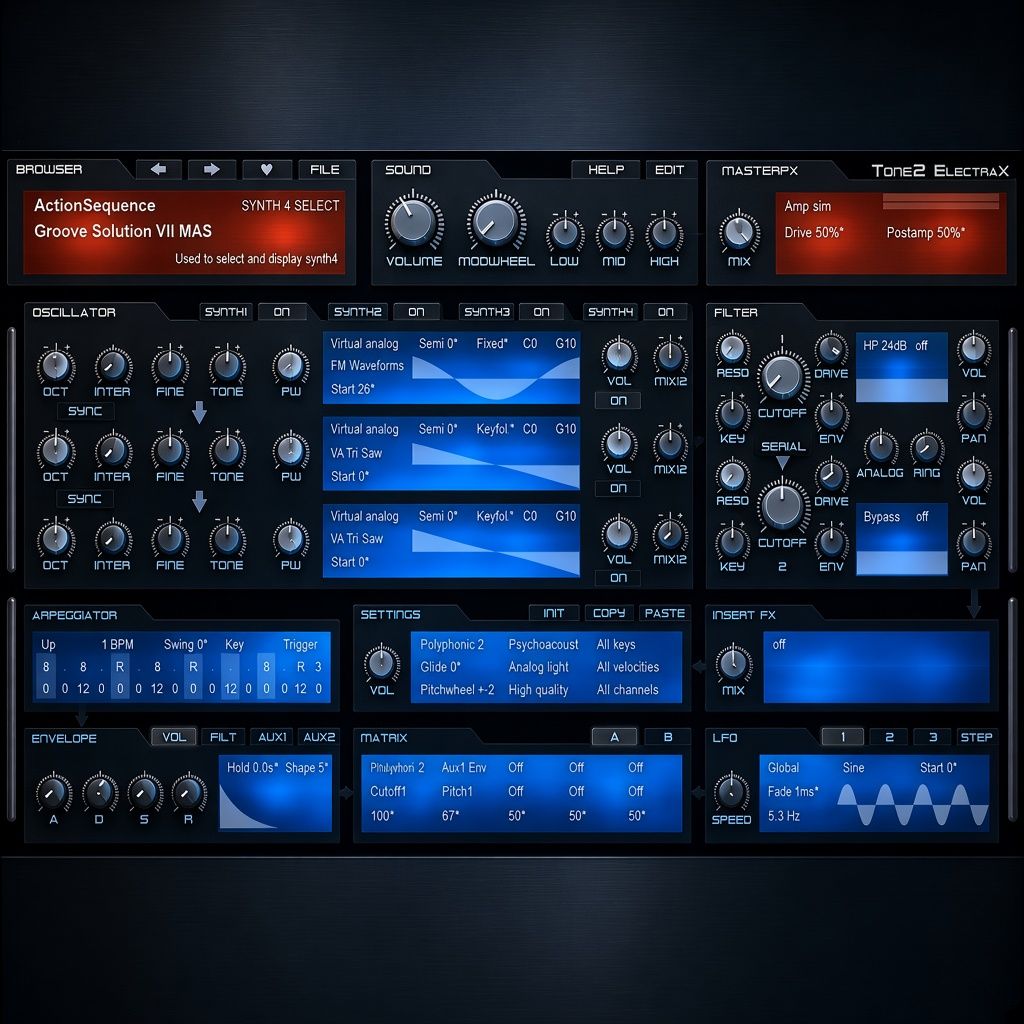Toggle first SYNC button under top oscillator
This screenshot has height=1024, width=1024.
pyautogui.click(x=85, y=411)
